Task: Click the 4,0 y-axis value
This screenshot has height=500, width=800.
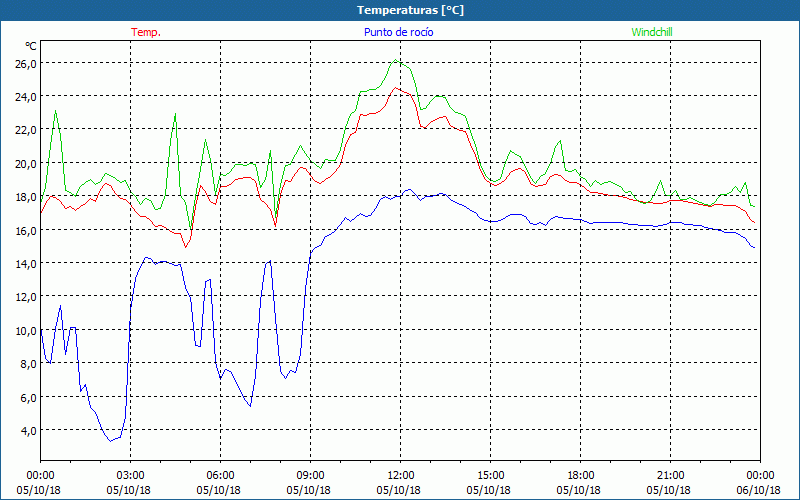Action: 29,431
